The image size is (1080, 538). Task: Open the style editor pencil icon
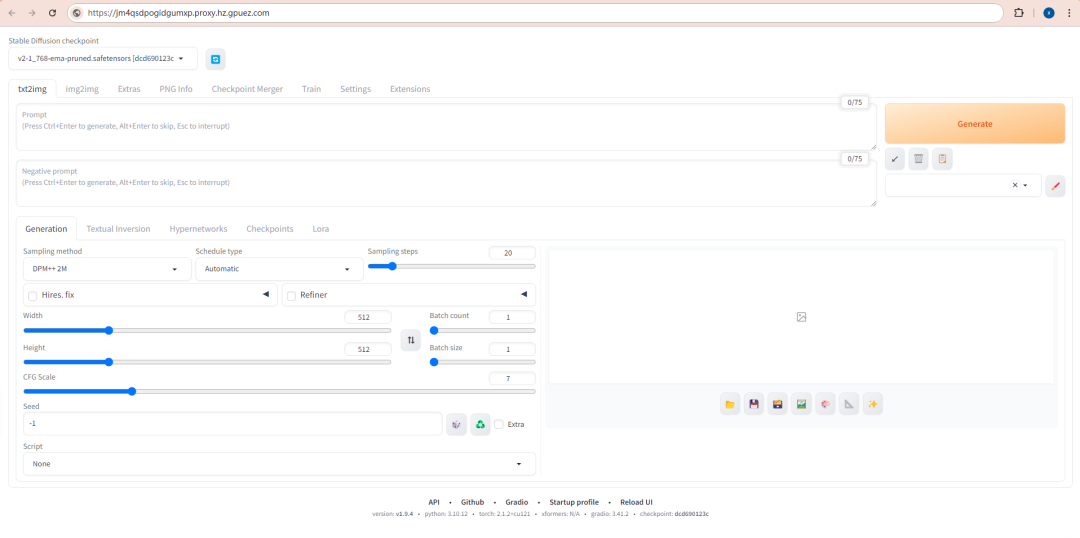click(1055, 185)
